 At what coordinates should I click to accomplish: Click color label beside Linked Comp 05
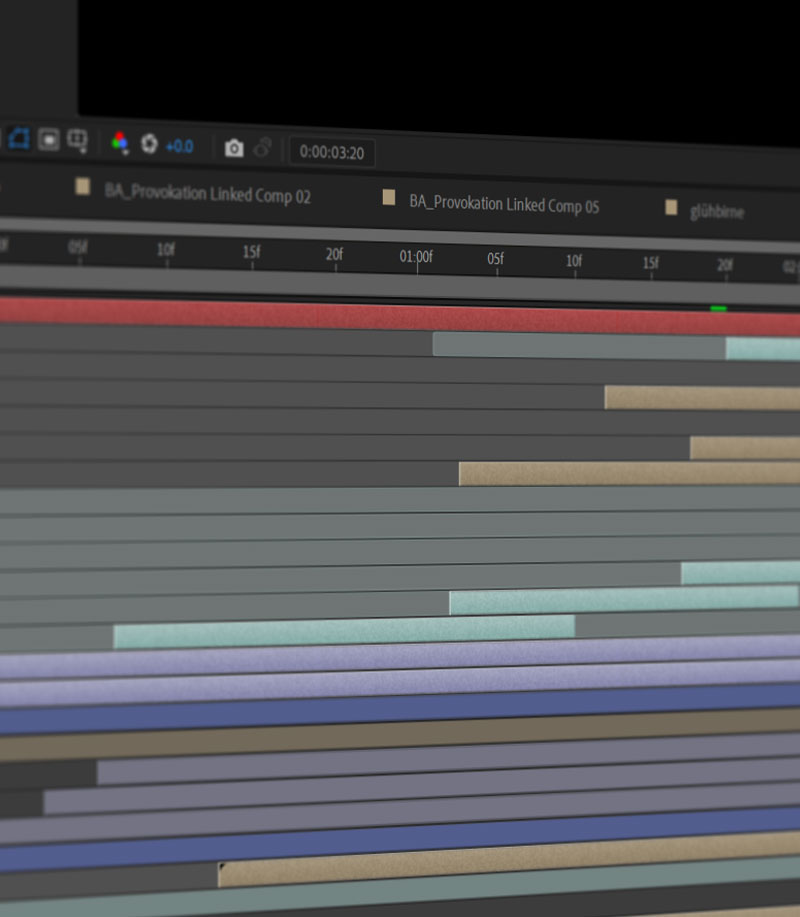[x=389, y=198]
